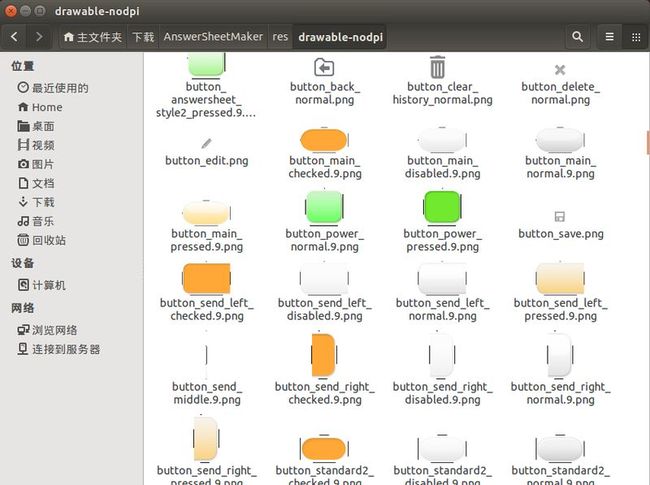Jump to 下载 in the path bar
Screen dimensions: 650x485
(x=143, y=37)
